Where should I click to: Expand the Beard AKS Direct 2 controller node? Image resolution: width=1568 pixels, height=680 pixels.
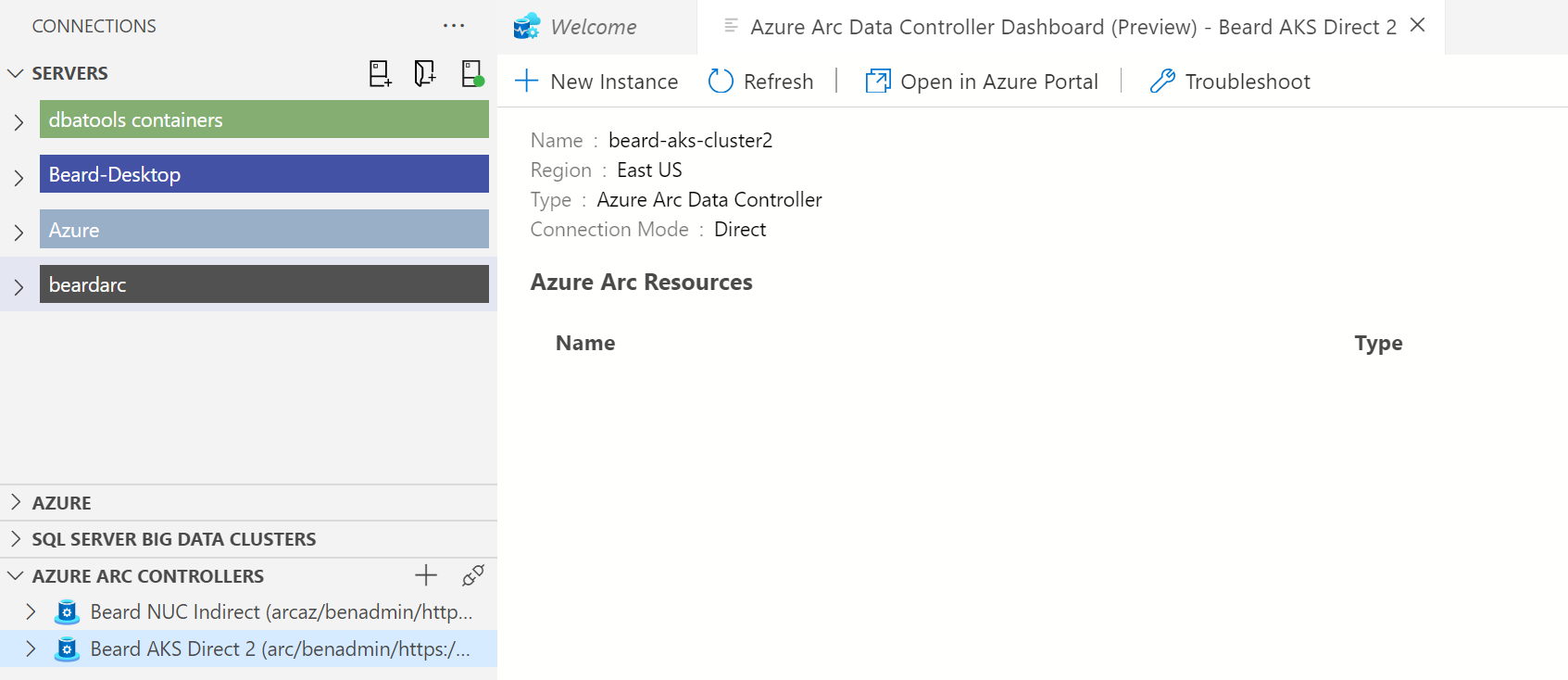click(x=31, y=649)
